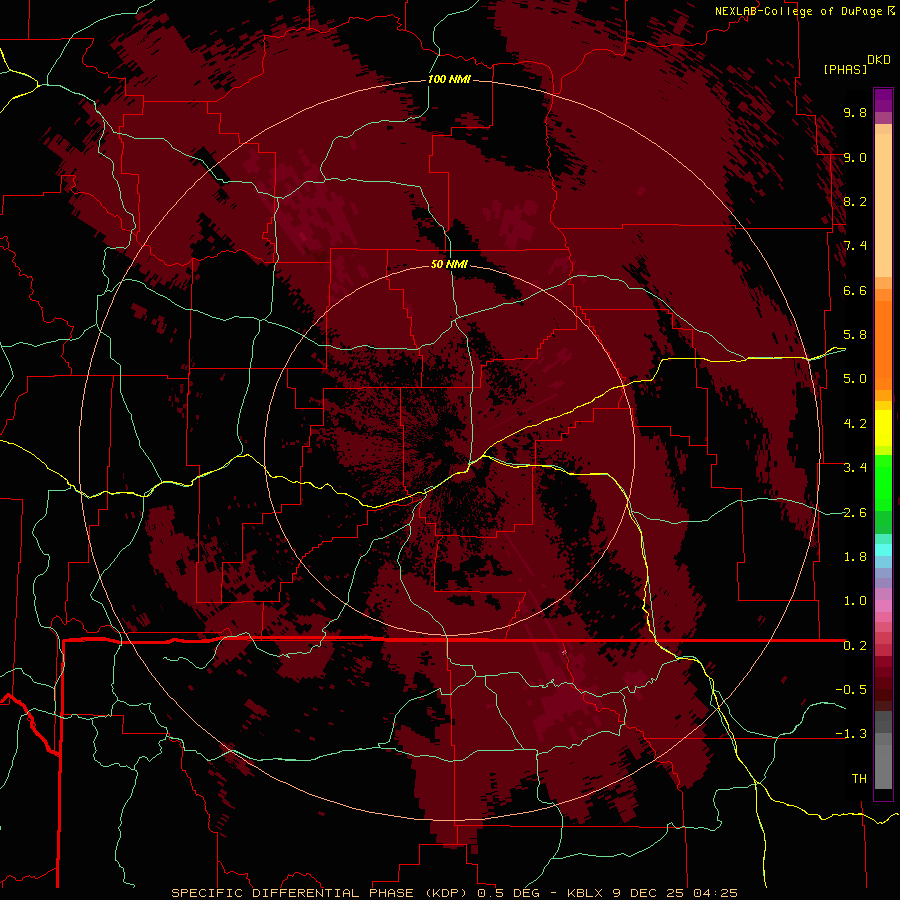Pick the bright yellow segment of the color bar
Viewport: 900px width, 900px height.
click(883, 428)
